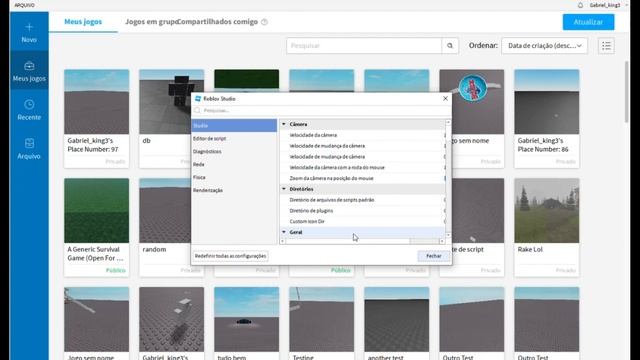Click the help icon next to Compartilhados comigo

[x=264, y=22]
